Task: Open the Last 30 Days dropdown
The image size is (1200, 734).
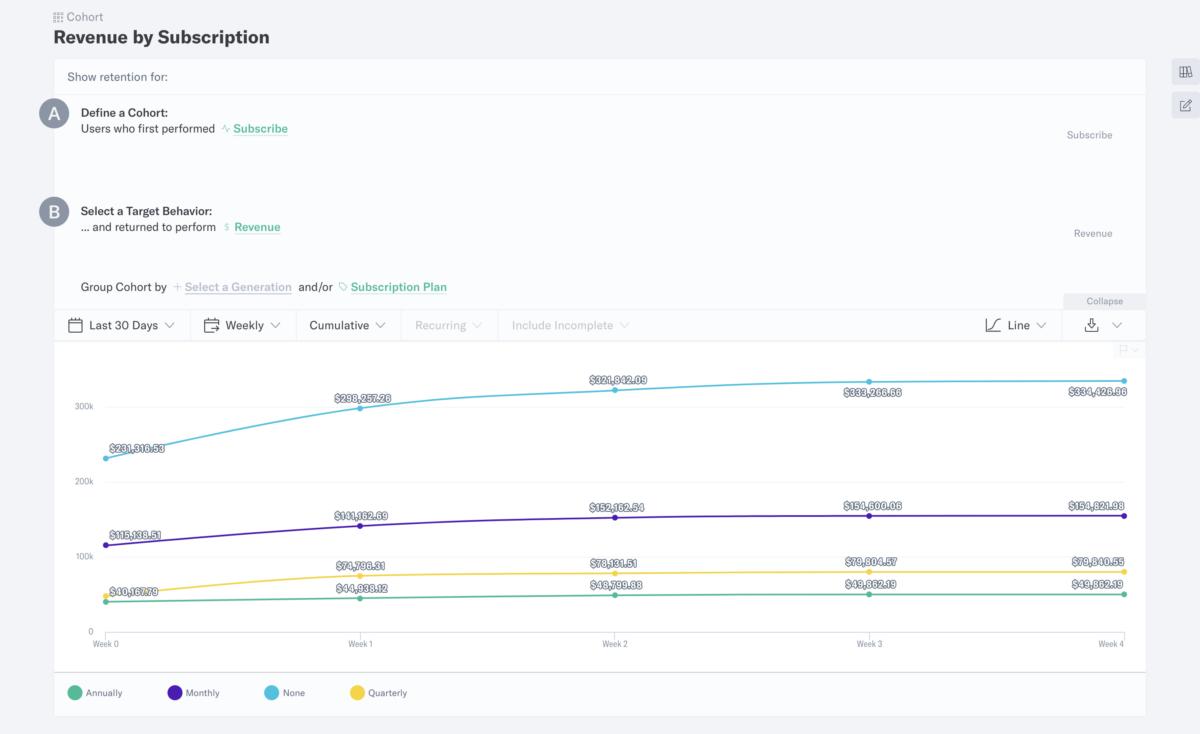Action: pyautogui.click(x=122, y=324)
